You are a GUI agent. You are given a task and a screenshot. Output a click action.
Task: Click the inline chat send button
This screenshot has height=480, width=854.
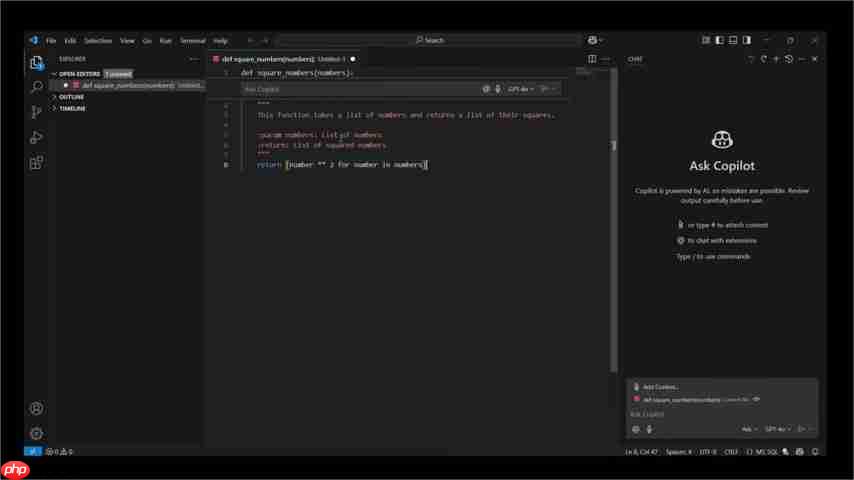point(545,89)
